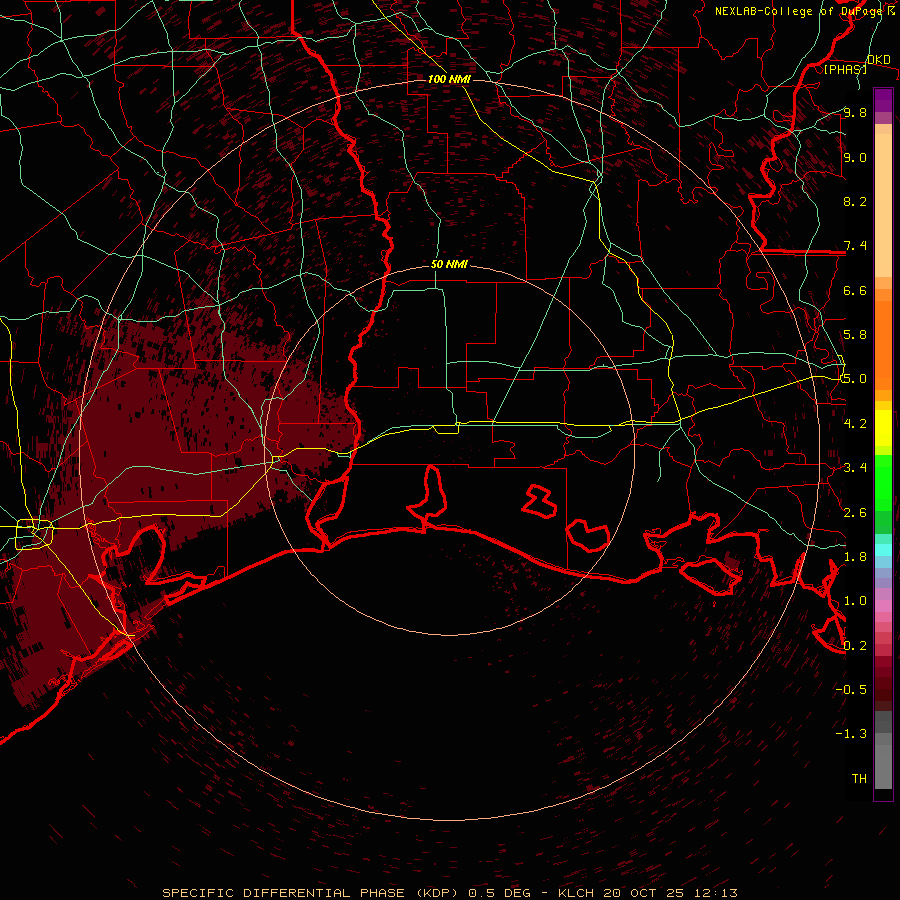Click the Specific Differential Phase caption text

[x=449, y=893]
